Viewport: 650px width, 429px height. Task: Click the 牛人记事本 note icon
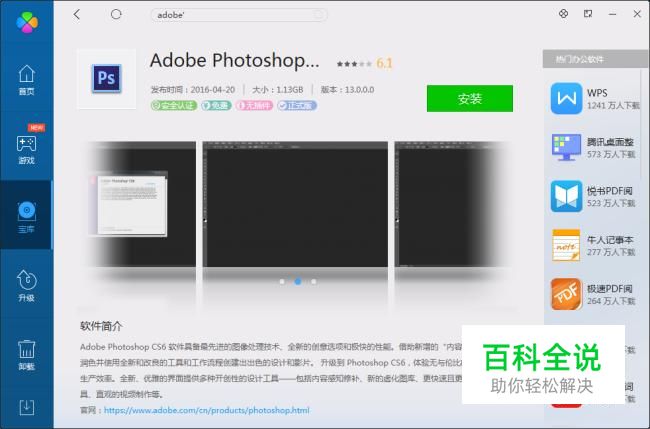pyautogui.click(x=566, y=245)
